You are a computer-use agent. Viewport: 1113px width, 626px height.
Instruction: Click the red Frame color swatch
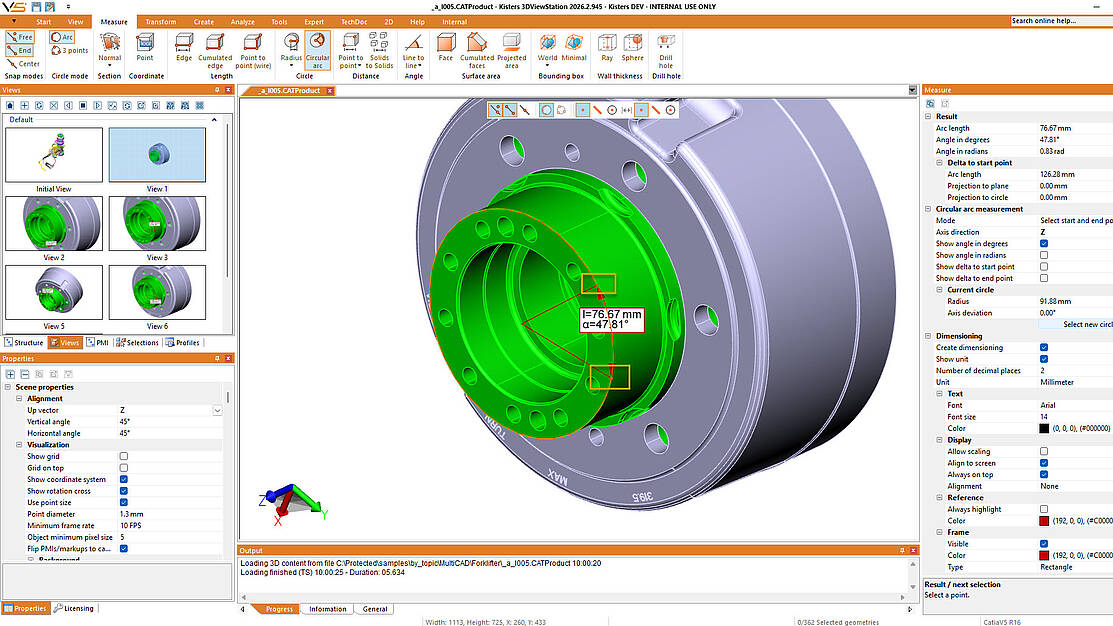coord(1043,555)
